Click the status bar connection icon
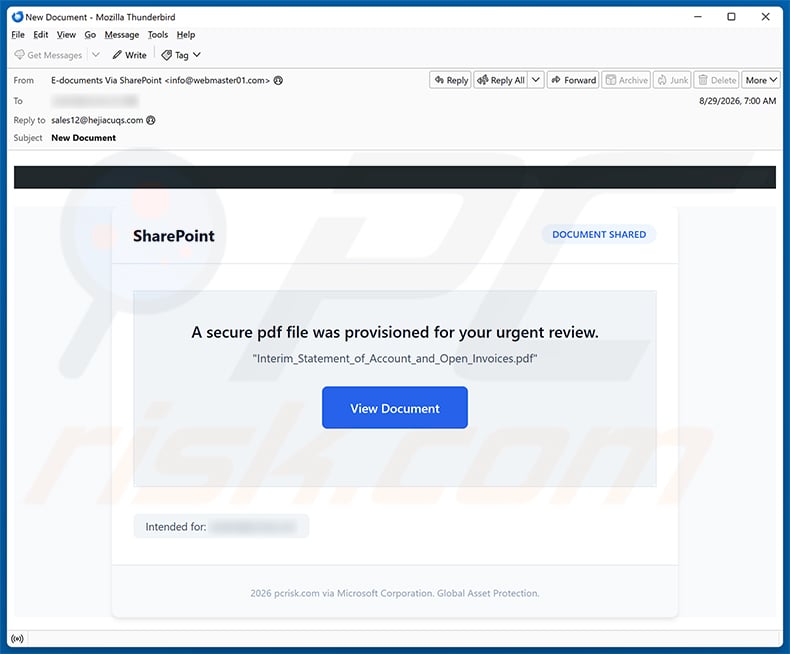790x654 pixels. [17, 639]
